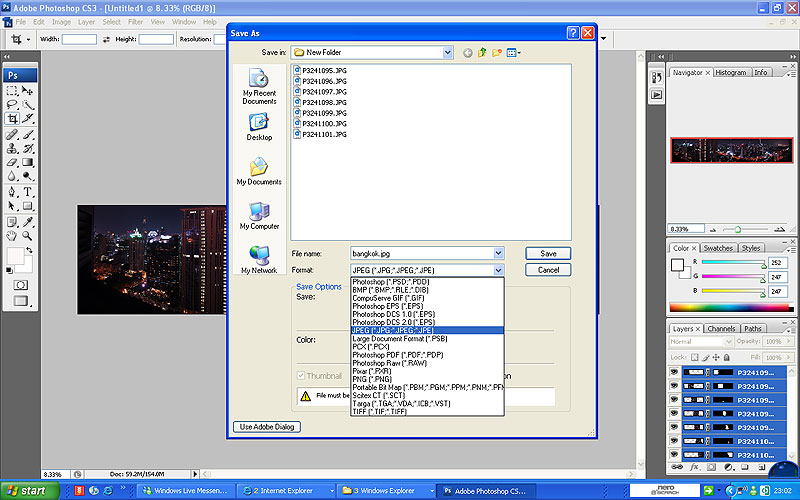Select the Pen tool
The height and width of the screenshot is (500, 800).
point(12,192)
